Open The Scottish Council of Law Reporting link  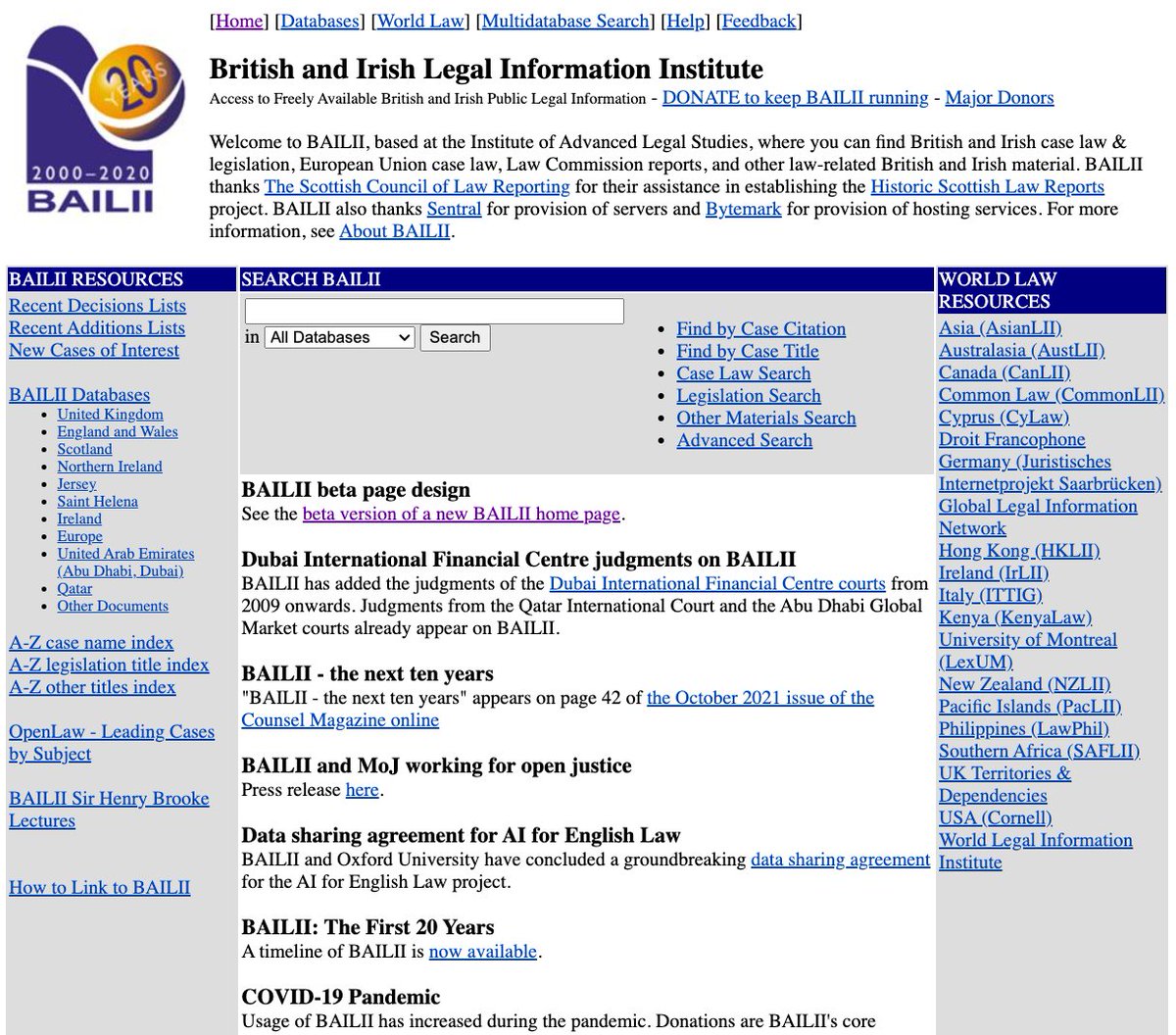click(416, 186)
